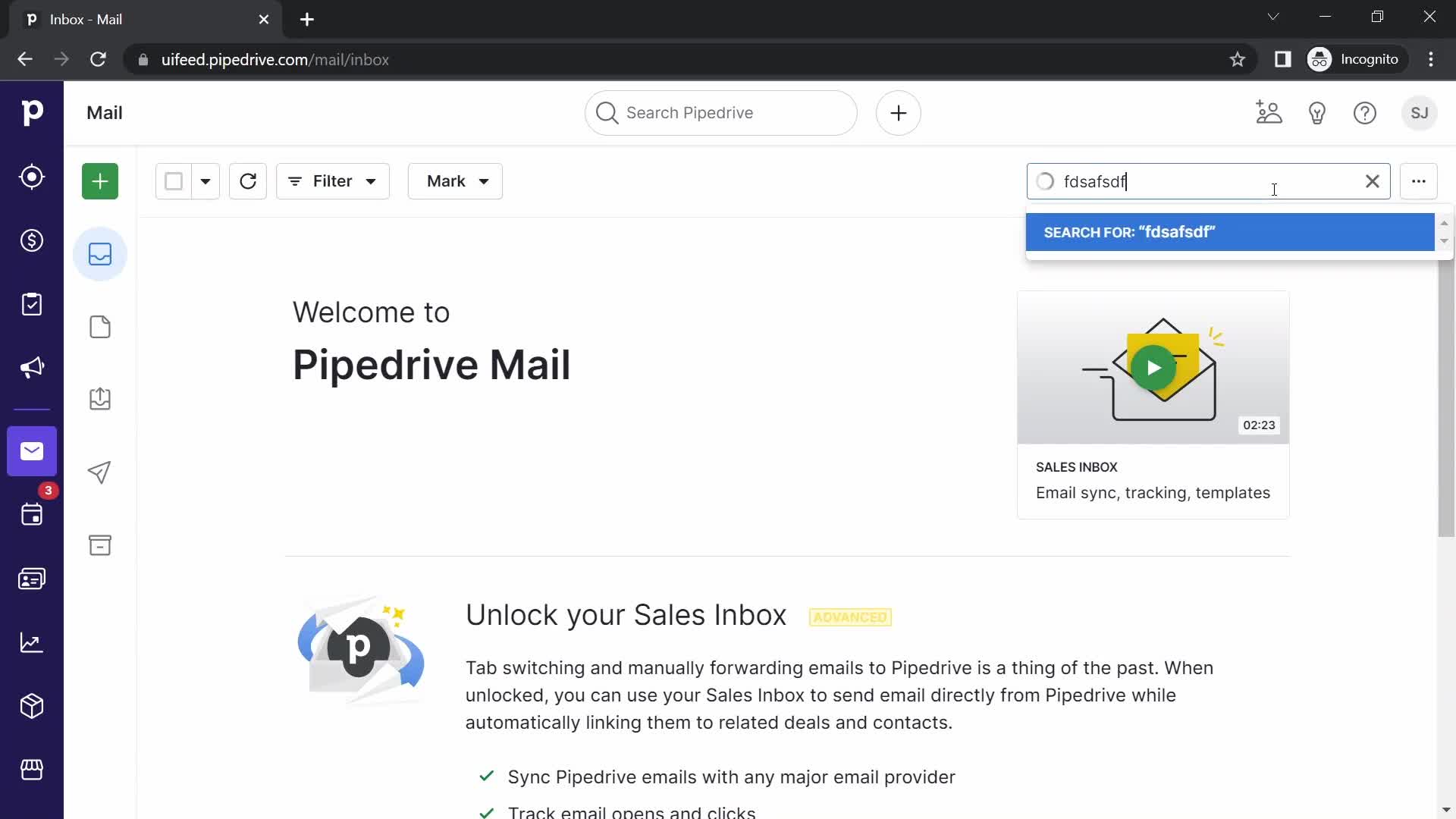Open the more options three-dot menu

pyautogui.click(x=1419, y=181)
